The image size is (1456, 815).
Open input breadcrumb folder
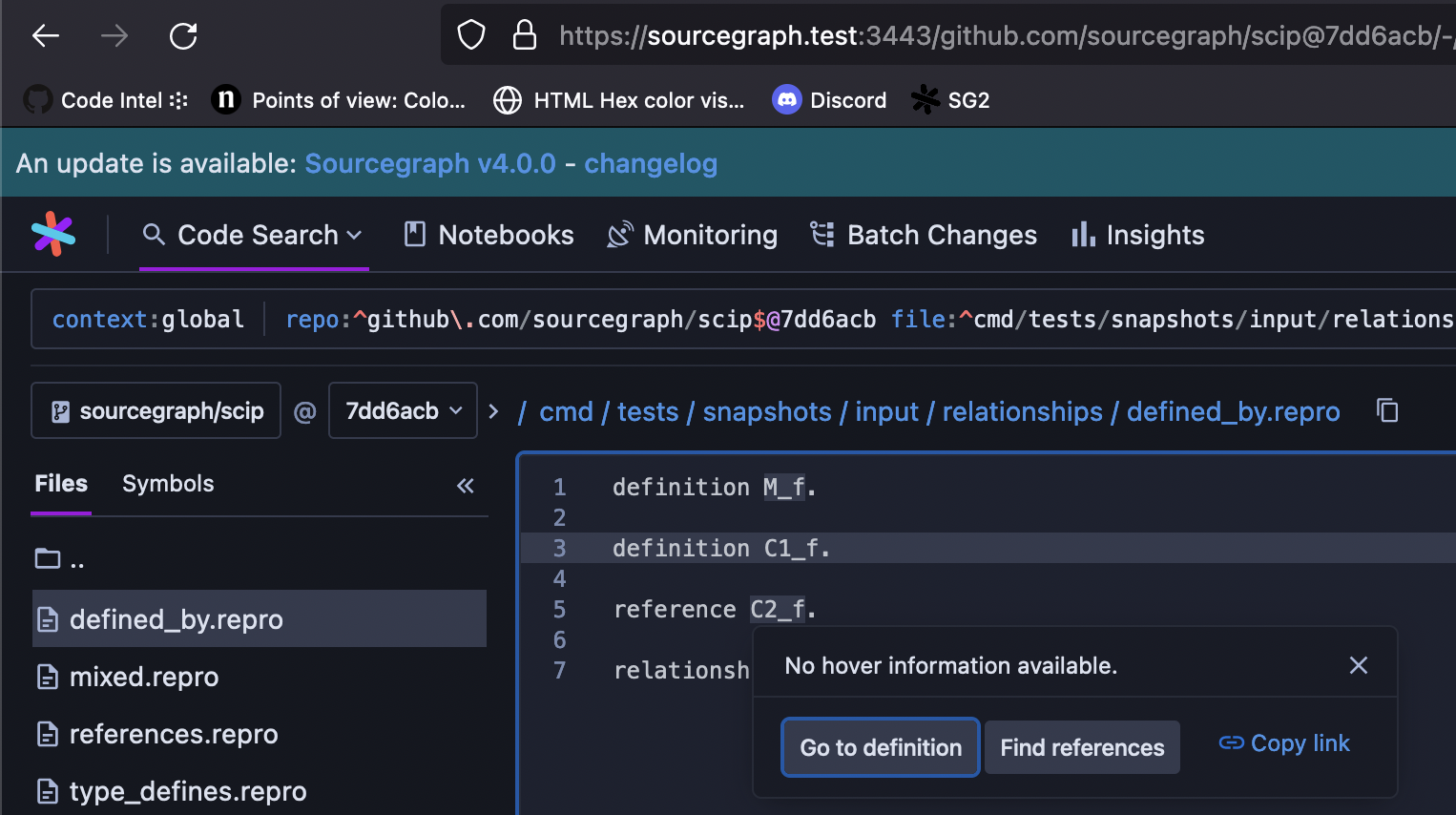886,411
